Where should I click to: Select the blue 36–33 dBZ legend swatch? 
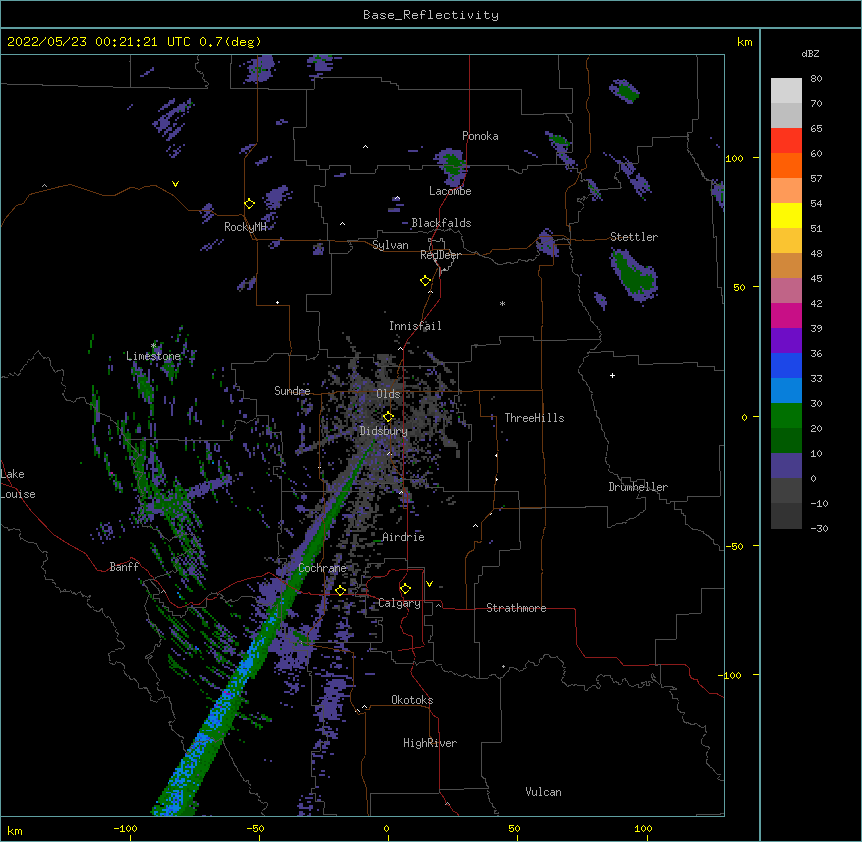coord(786,365)
